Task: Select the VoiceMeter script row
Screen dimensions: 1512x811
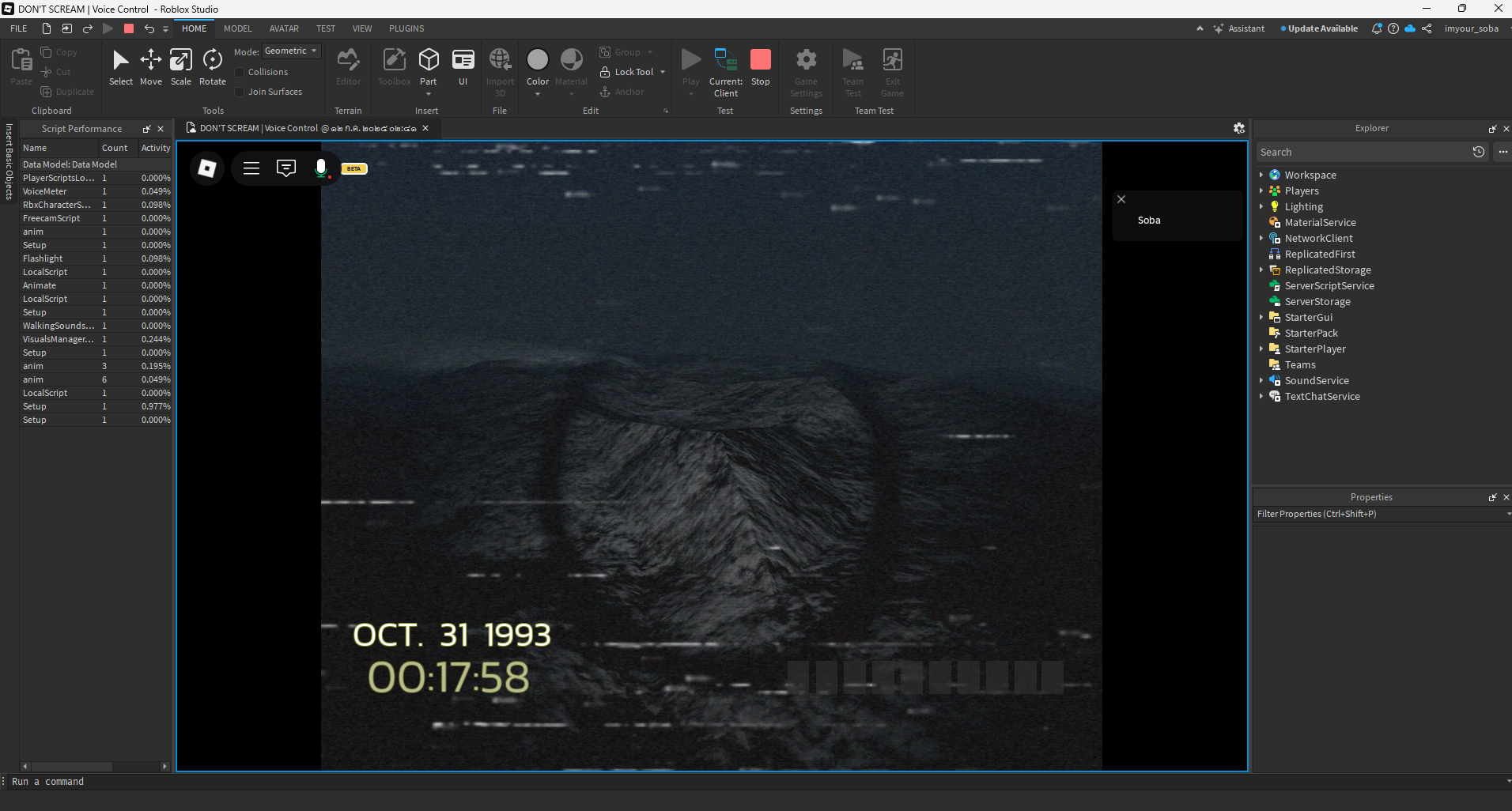Action: [96, 191]
